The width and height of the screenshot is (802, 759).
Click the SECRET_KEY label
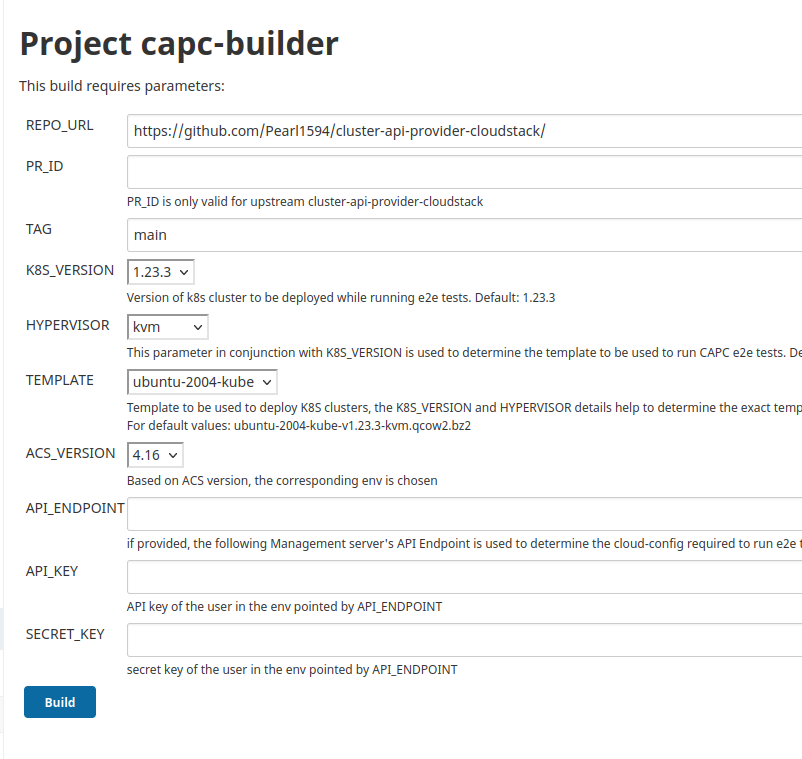pos(65,634)
